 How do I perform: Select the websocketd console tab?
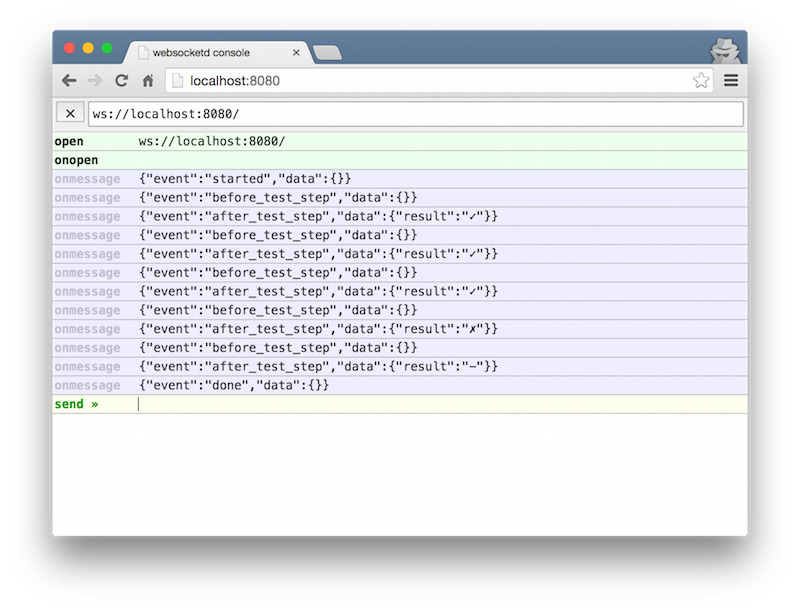pos(217,53)
